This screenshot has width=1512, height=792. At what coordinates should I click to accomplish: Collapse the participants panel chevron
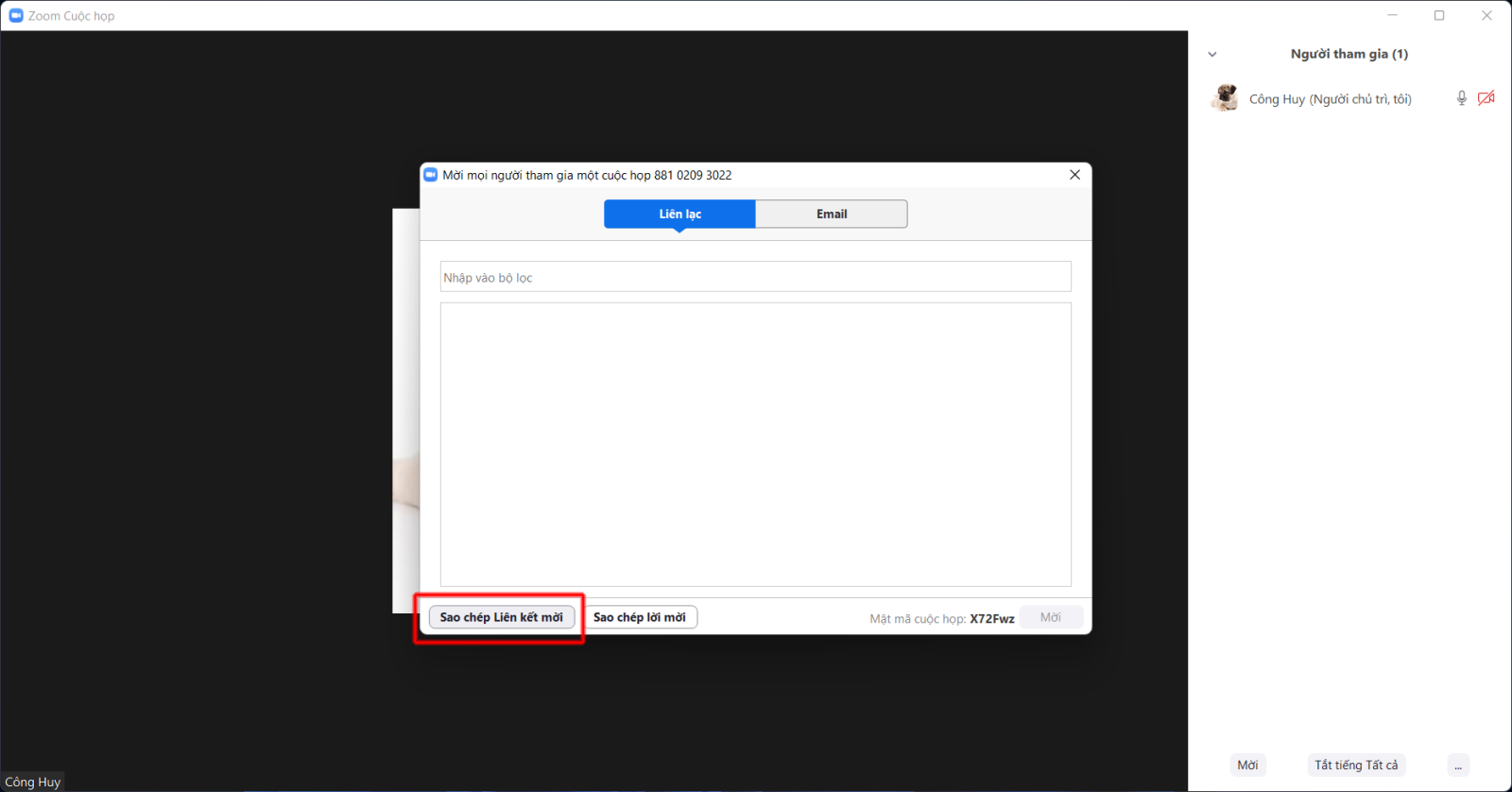[1212, 55]
